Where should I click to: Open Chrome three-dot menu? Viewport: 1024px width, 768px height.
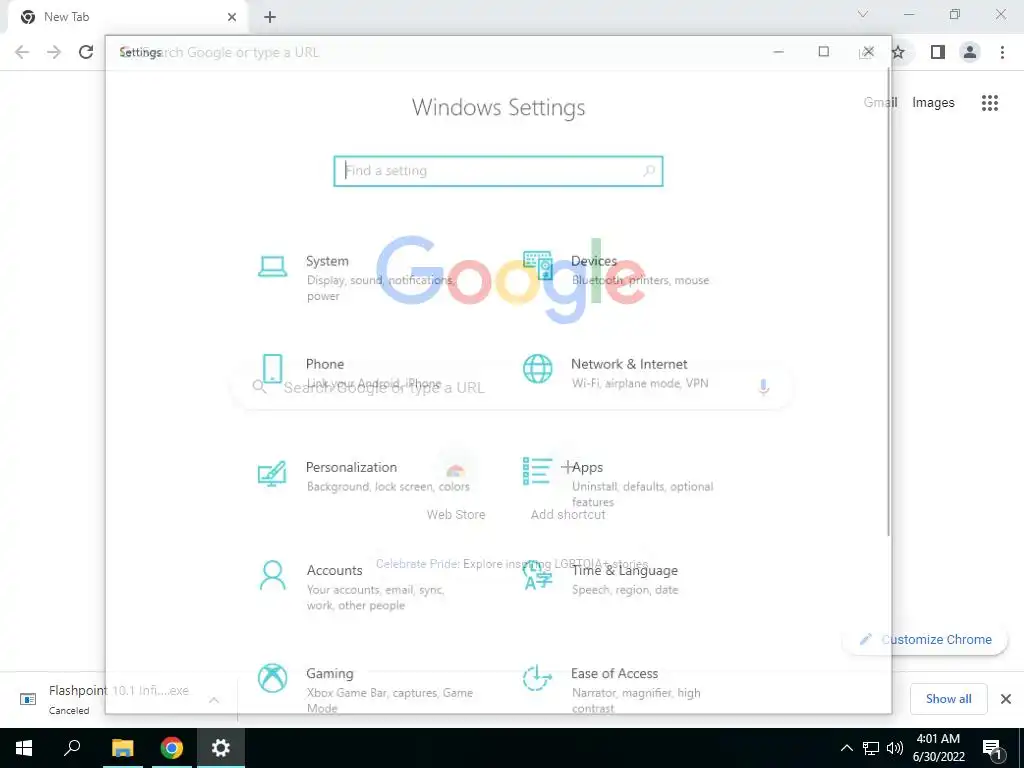point(1002,52)
